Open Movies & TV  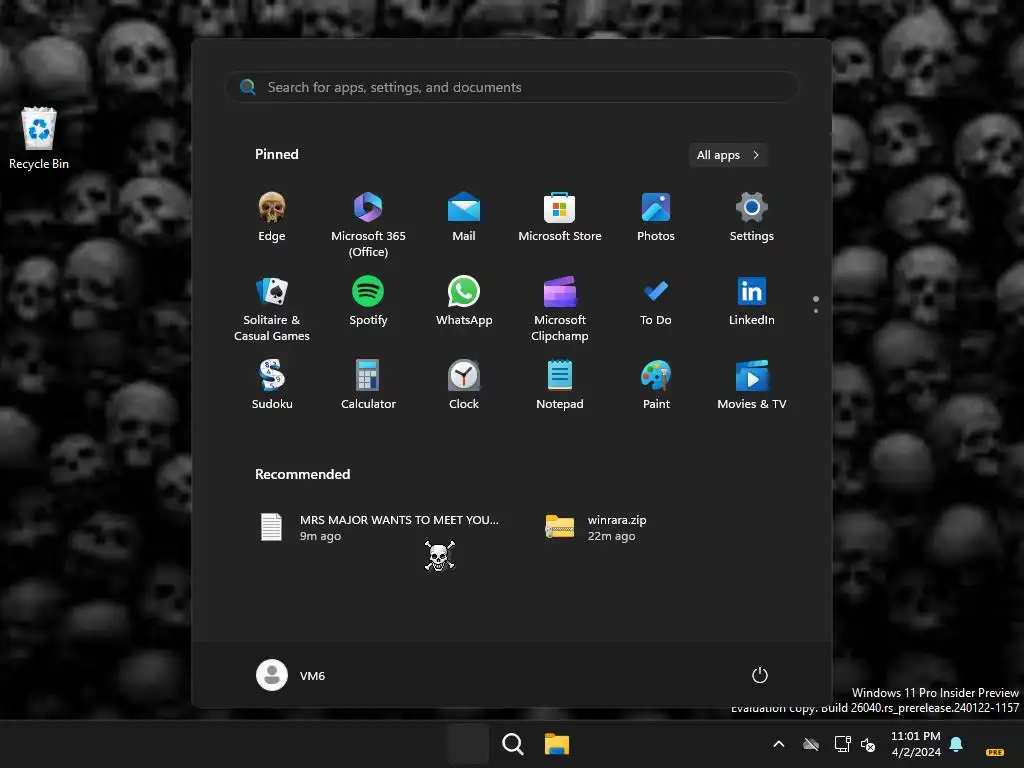752,385
